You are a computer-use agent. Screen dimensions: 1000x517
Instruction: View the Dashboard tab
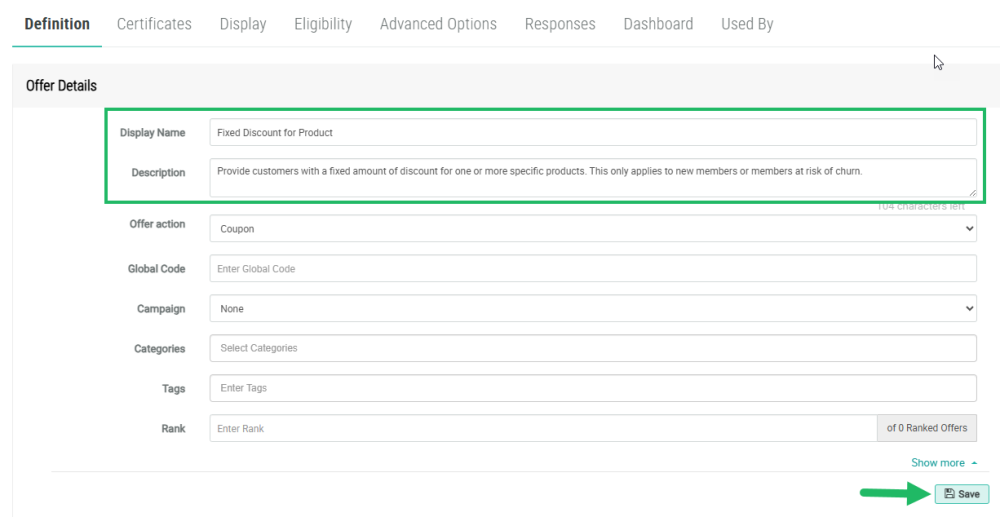[658, 24]
